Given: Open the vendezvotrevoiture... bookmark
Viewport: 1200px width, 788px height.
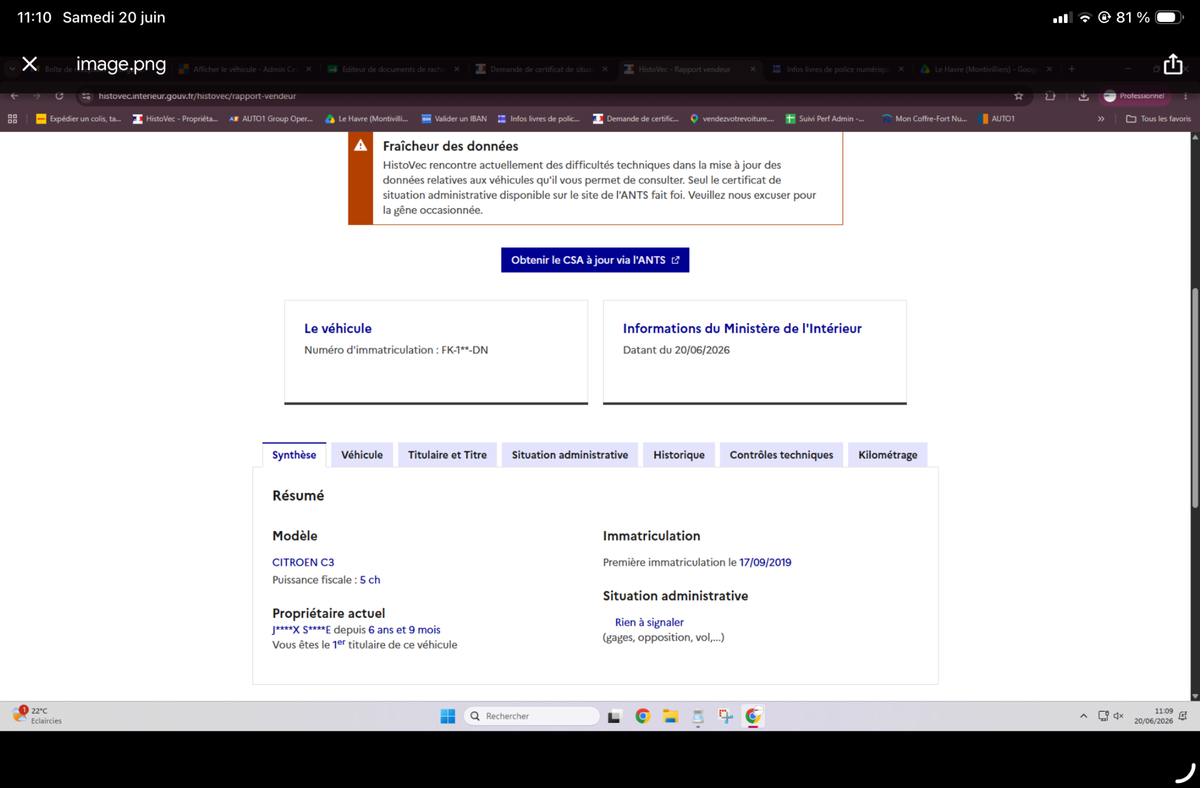Looking at the screenshot, I should pos(732,118).
